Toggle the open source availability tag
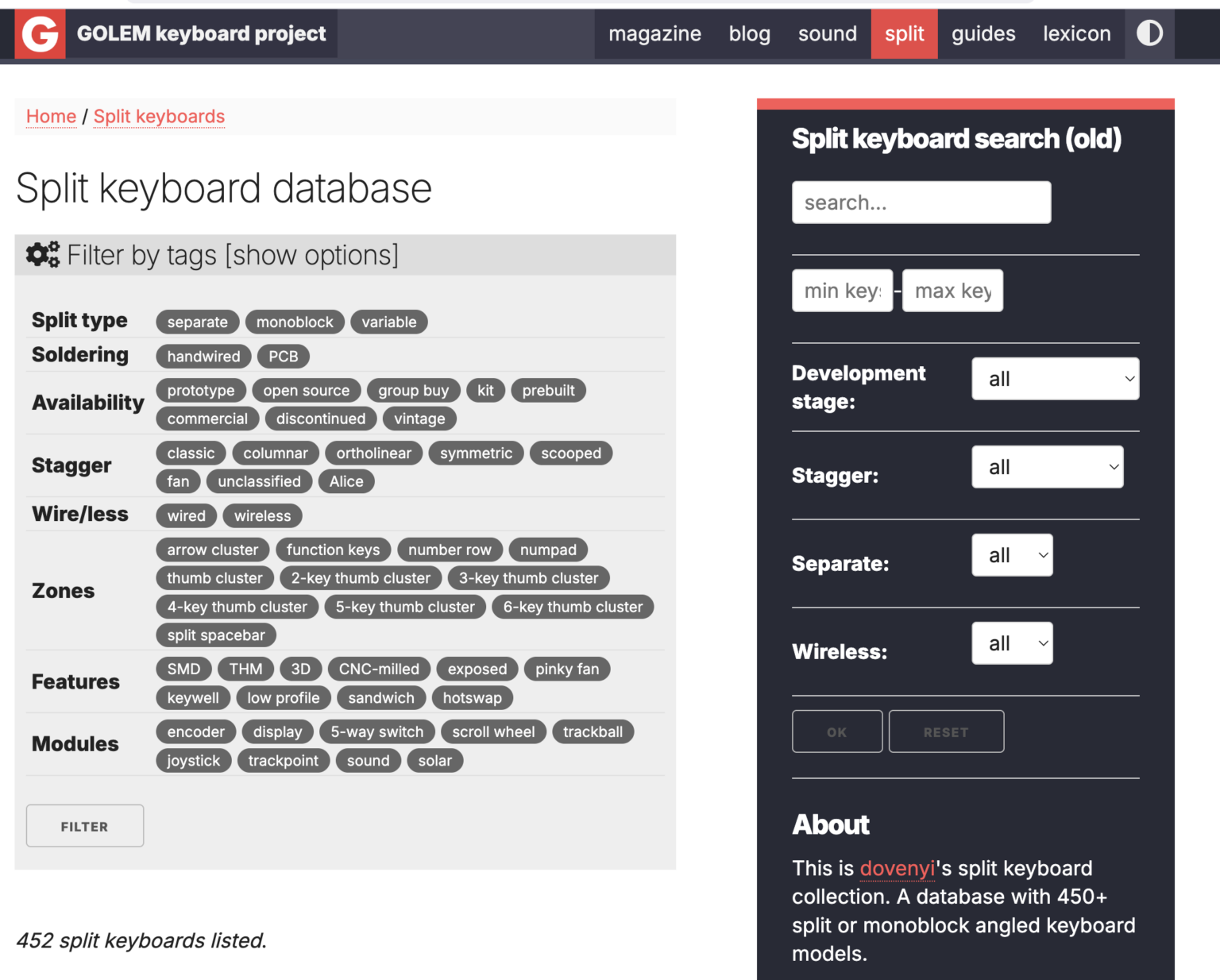Screen dimensions: 1220x980 (x=306, y=391)
